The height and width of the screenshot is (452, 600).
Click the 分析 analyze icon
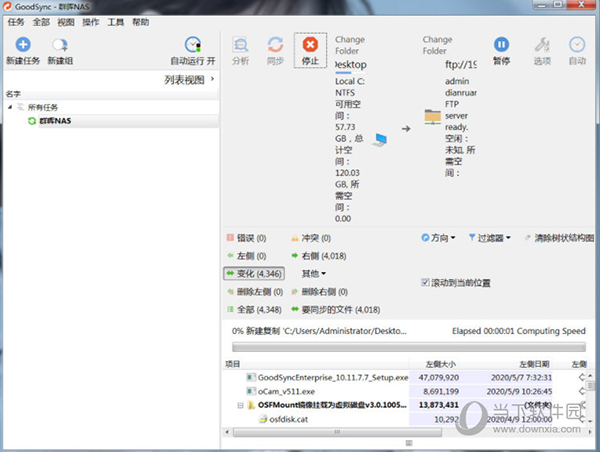pos(240,45)
